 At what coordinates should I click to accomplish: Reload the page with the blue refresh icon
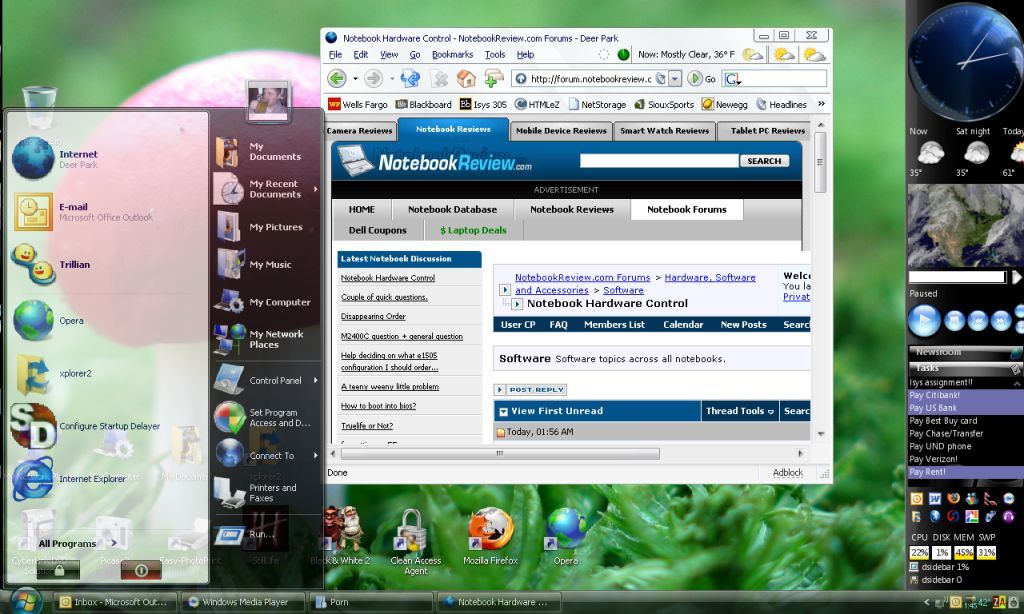tap(410, 79)
